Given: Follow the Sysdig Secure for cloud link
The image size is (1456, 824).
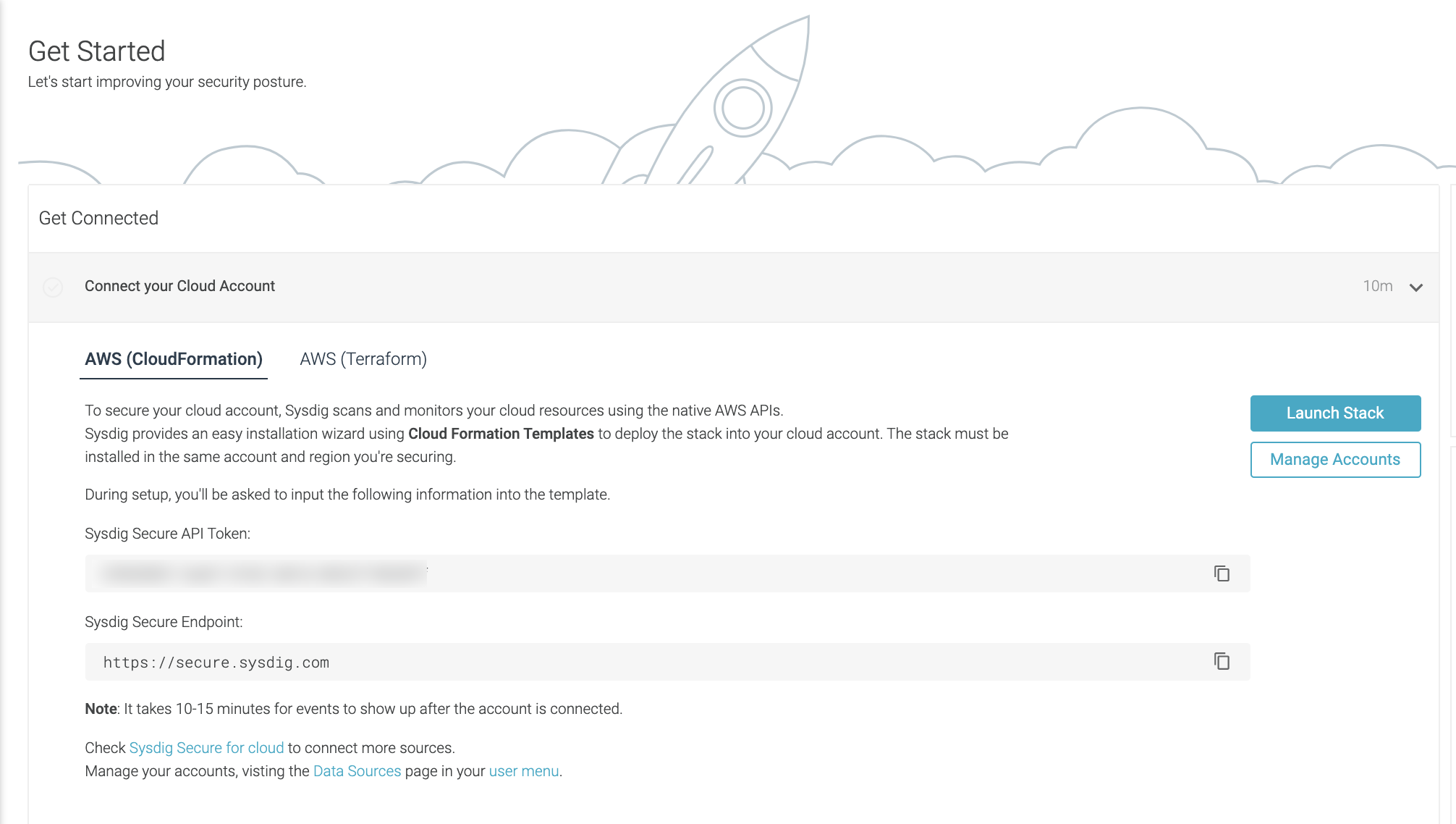Looking at the screenshot, I should click(x=206, y=747).
